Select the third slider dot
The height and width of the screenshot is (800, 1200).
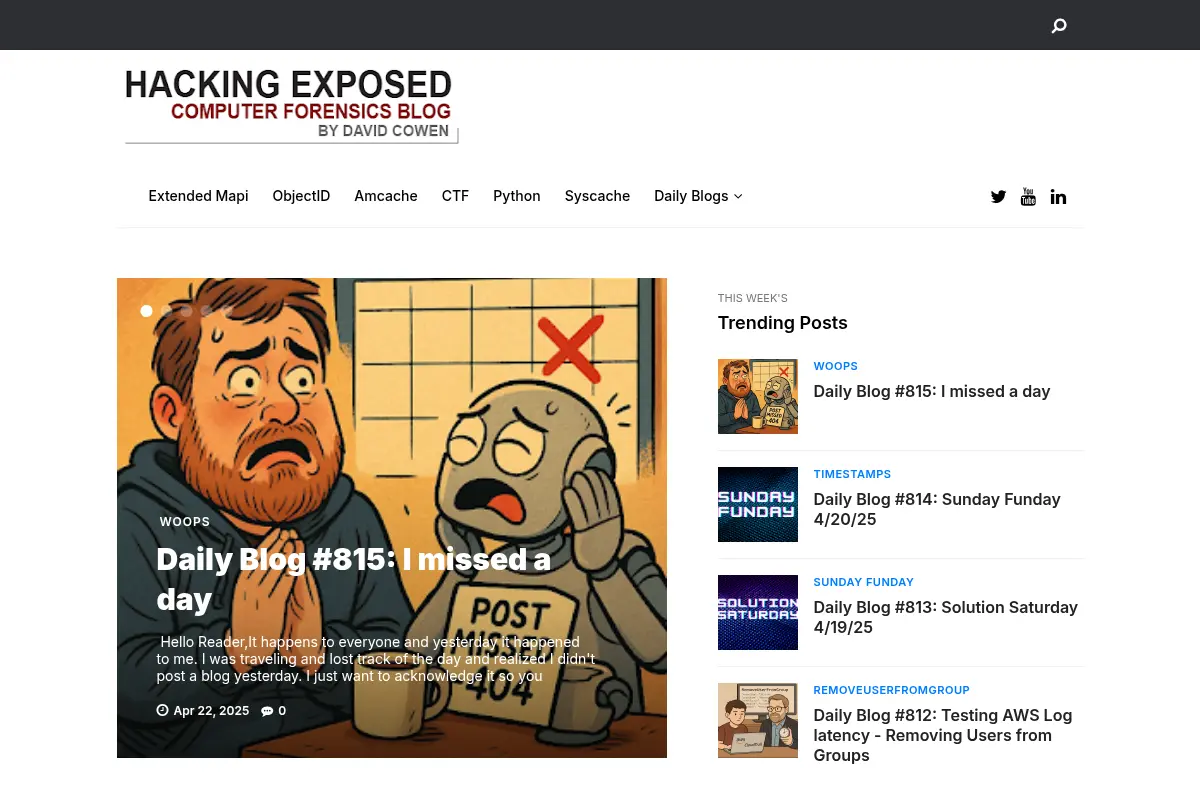[186, 311]
